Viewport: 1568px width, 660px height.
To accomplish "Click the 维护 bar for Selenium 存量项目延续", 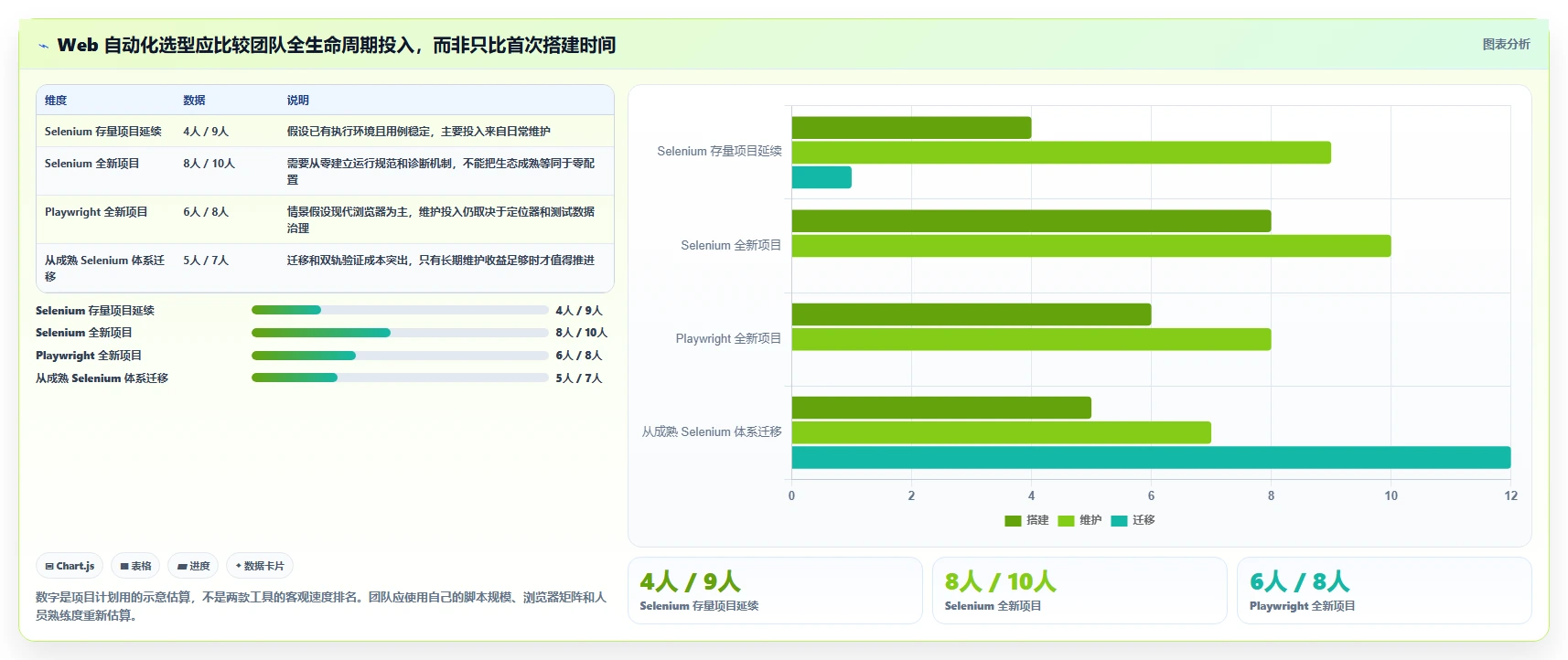I will coord(1061,153).
